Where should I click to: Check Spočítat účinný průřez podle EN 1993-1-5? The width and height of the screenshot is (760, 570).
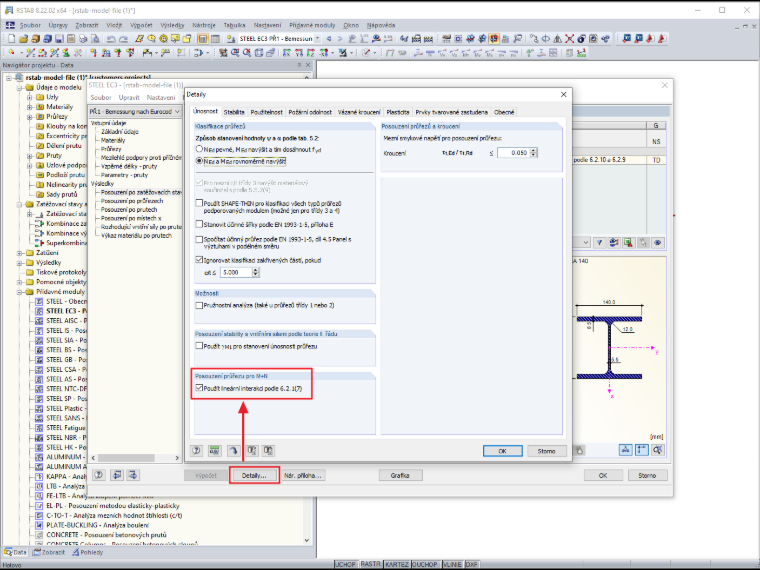199,239
